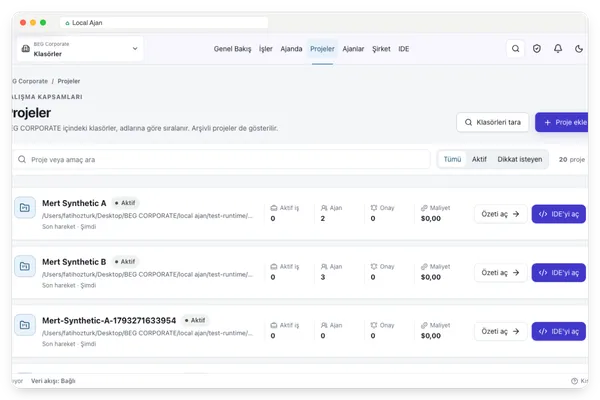Screen dimensions: 600x400
Task: Select the Dikkat isteyen filter
Action: 520,159
